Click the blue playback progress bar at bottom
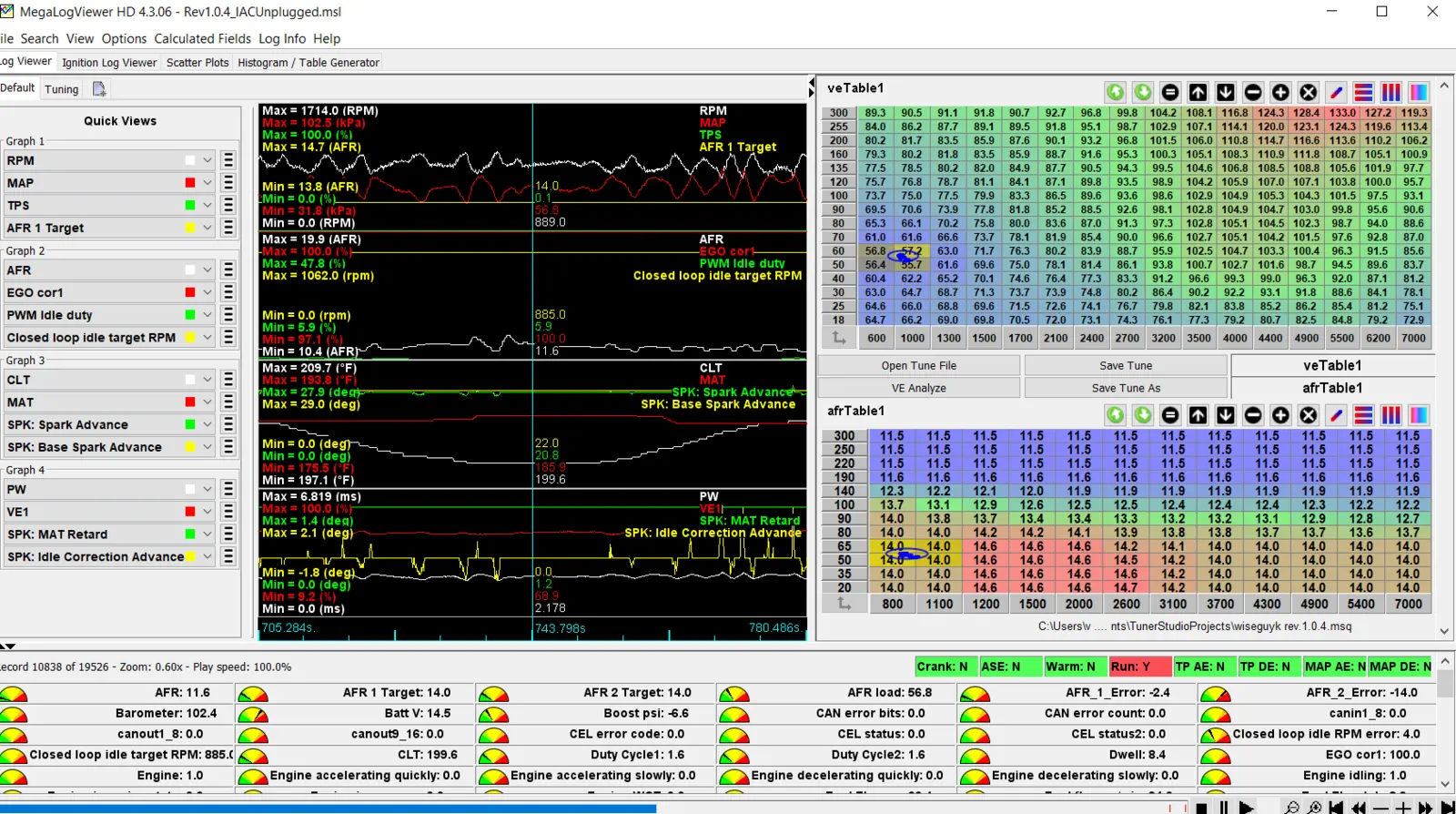The image size is (1456, 814). (x=328, y=808)
